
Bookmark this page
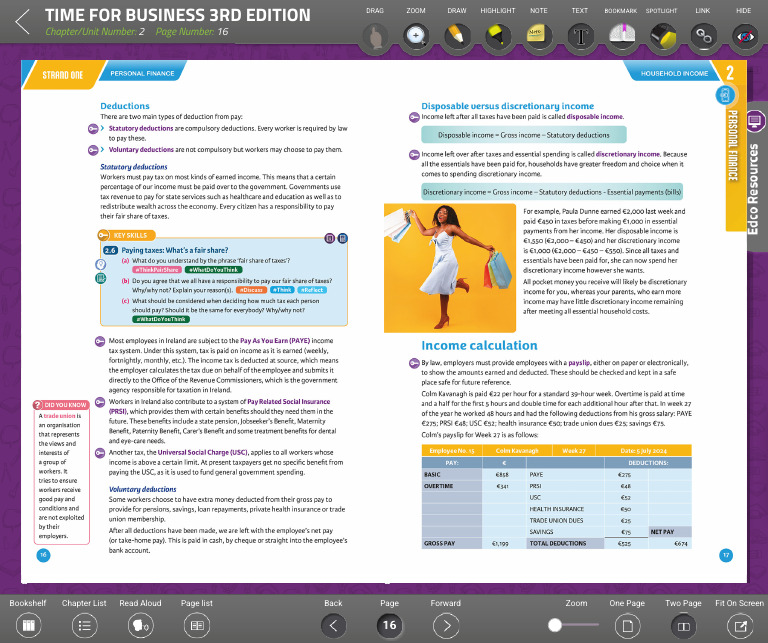coord(621,37)
